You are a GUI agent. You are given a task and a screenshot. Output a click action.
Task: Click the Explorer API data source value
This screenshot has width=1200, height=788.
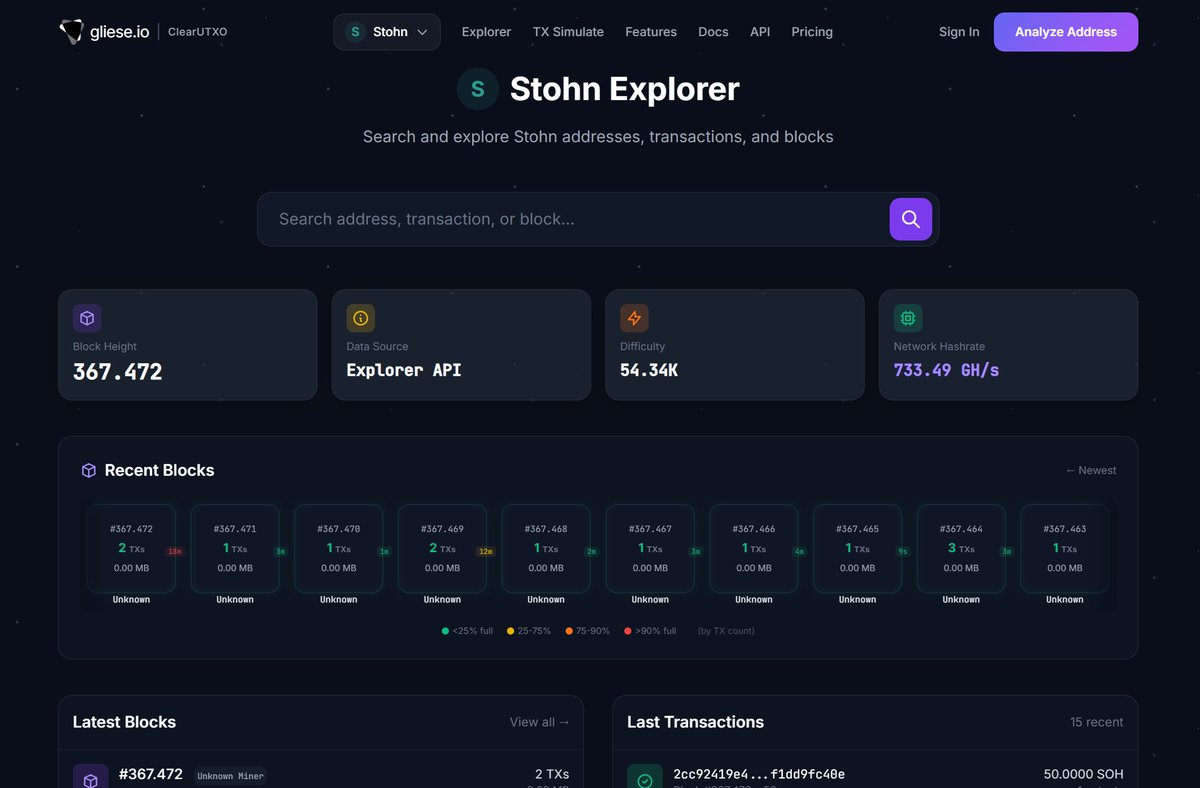[404, 370]
